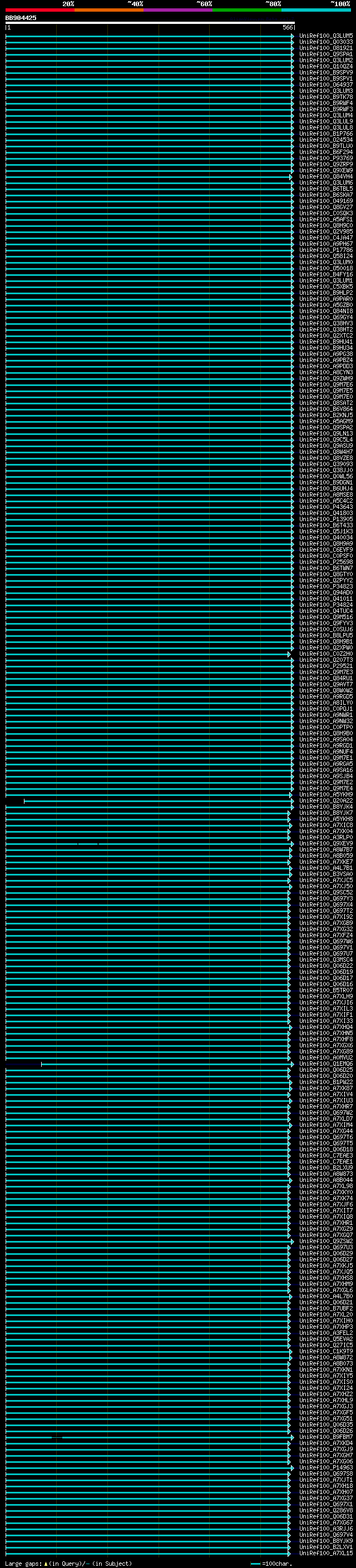Click the purple ~60% identity legend bar
Screen dimensions: 356x1568
coord(179,10)
